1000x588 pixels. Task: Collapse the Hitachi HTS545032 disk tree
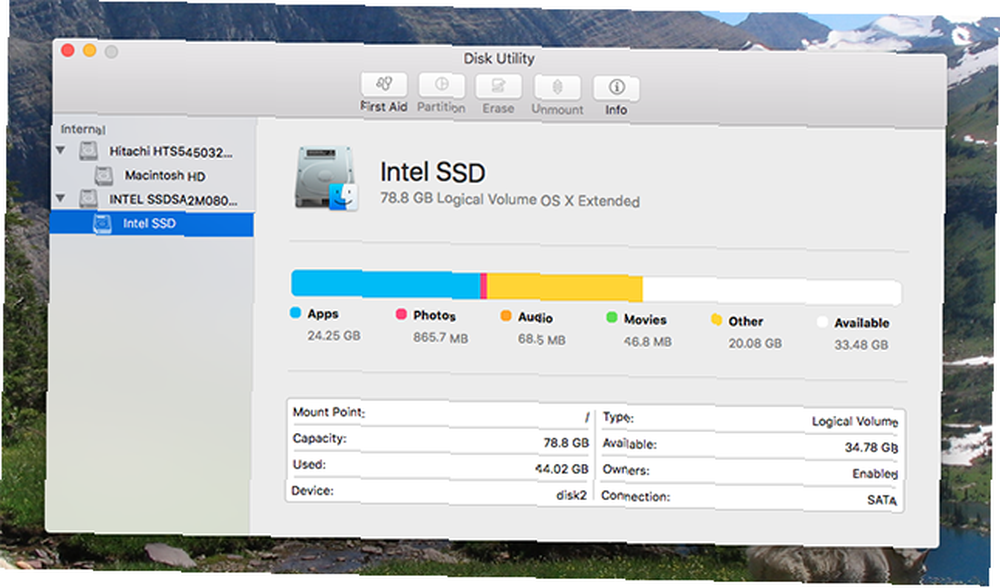(61, 151)
